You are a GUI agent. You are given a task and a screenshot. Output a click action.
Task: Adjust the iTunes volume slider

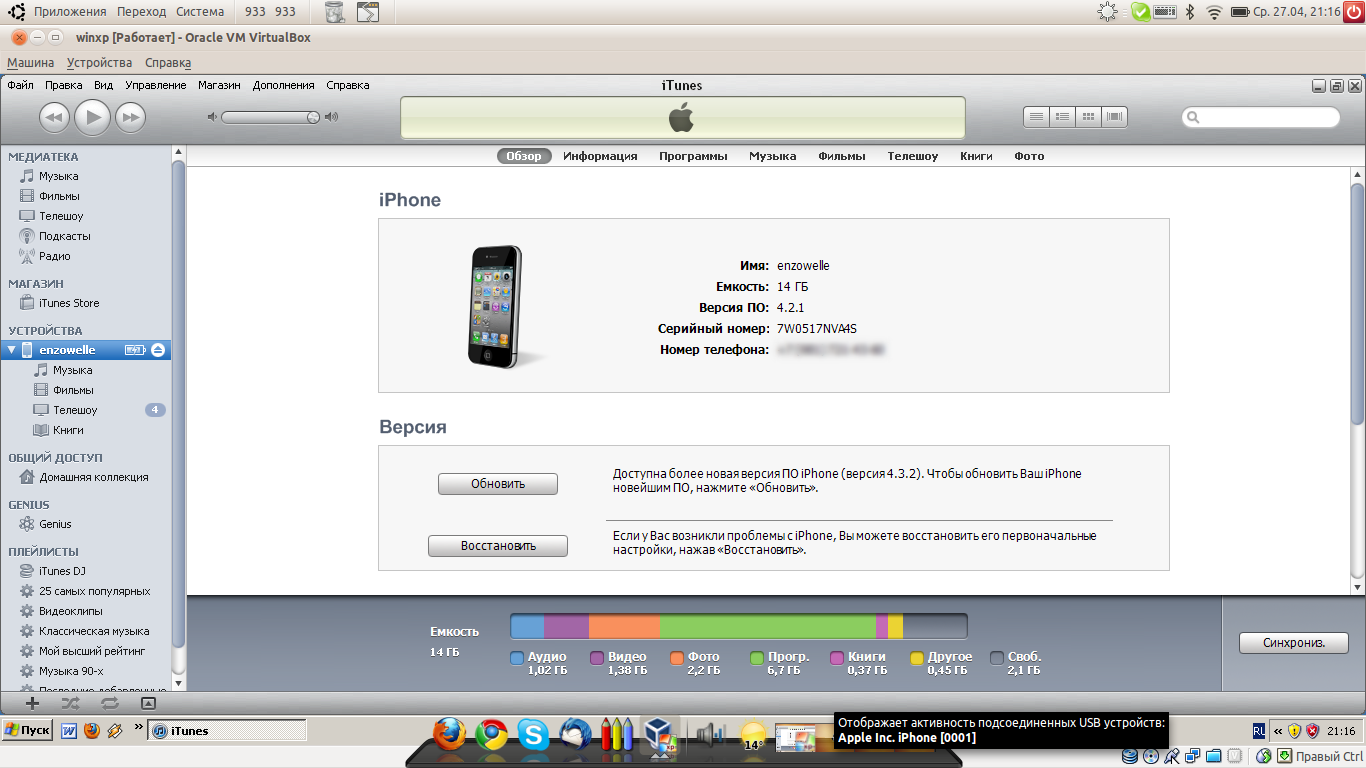point(272,117)
